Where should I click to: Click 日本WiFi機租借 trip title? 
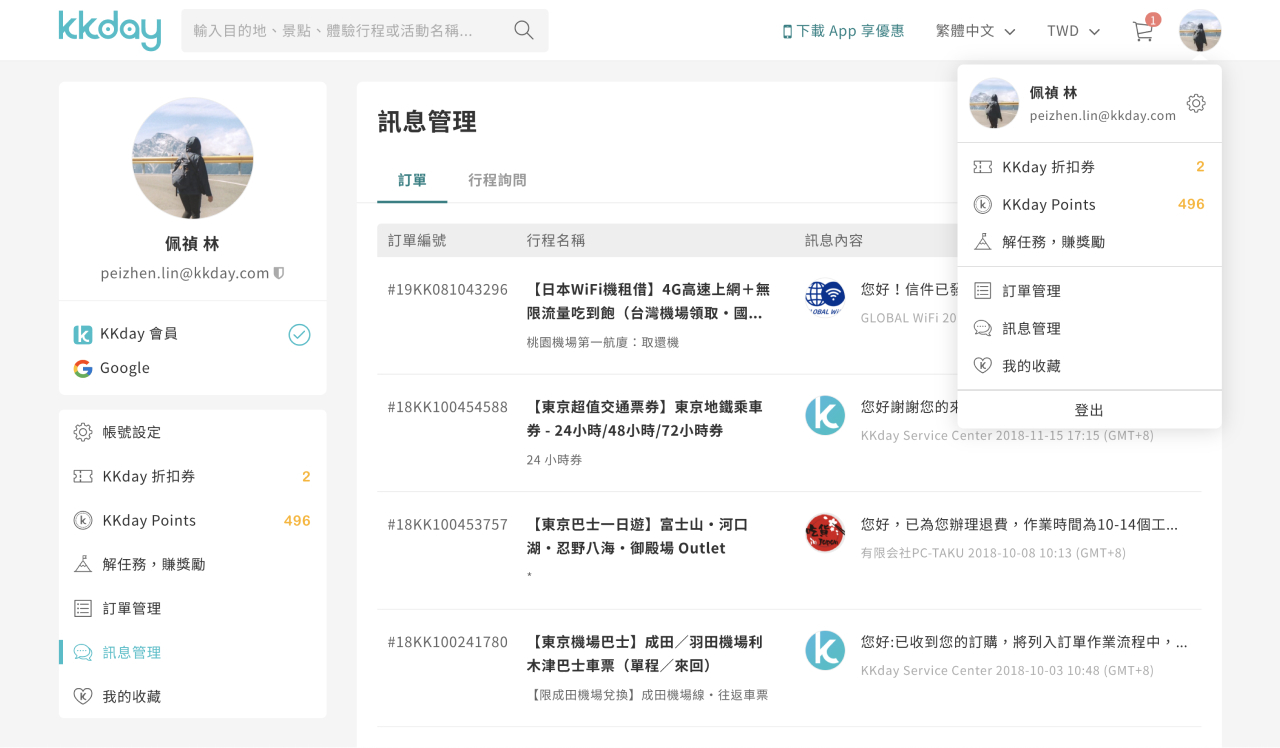coord(648,301)
